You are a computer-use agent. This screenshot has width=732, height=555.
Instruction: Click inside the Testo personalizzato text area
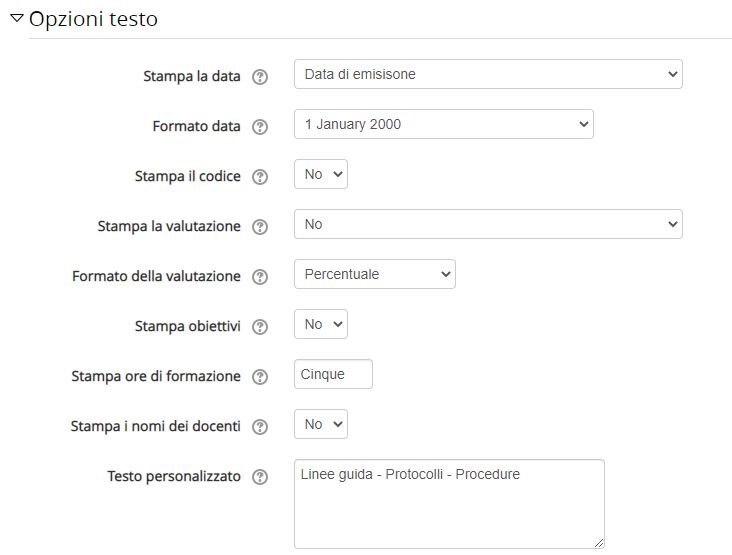[x=449, y=504]
